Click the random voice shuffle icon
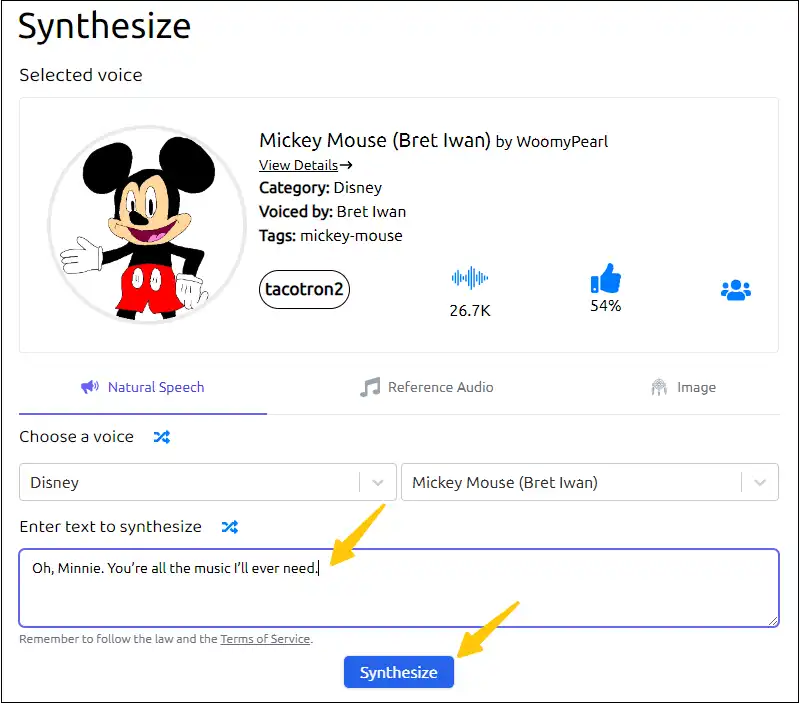This screenshot has width=799, height=703. pyautogui.click(x=162, y=437)
